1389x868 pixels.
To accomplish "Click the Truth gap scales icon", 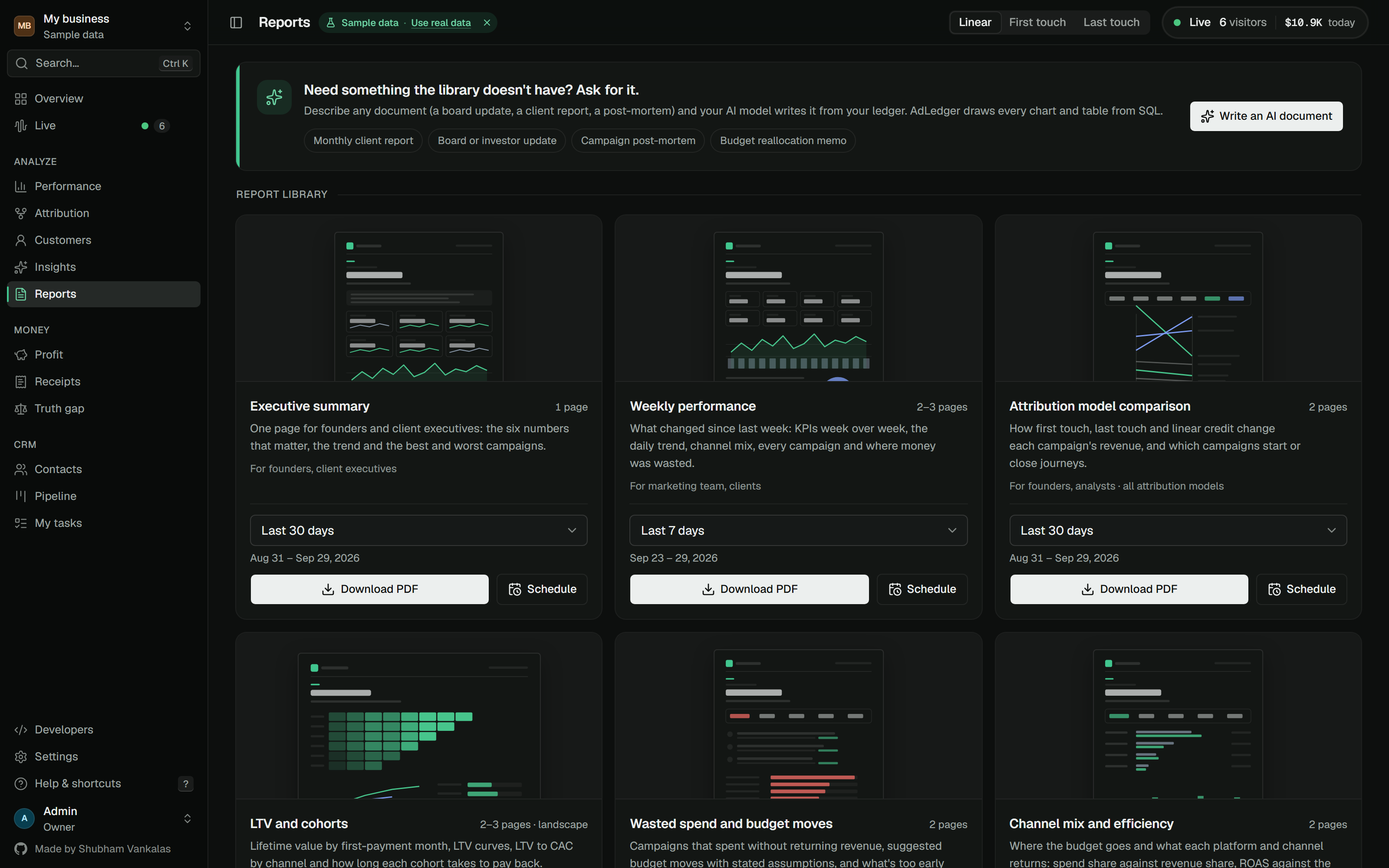I will 21,409.
